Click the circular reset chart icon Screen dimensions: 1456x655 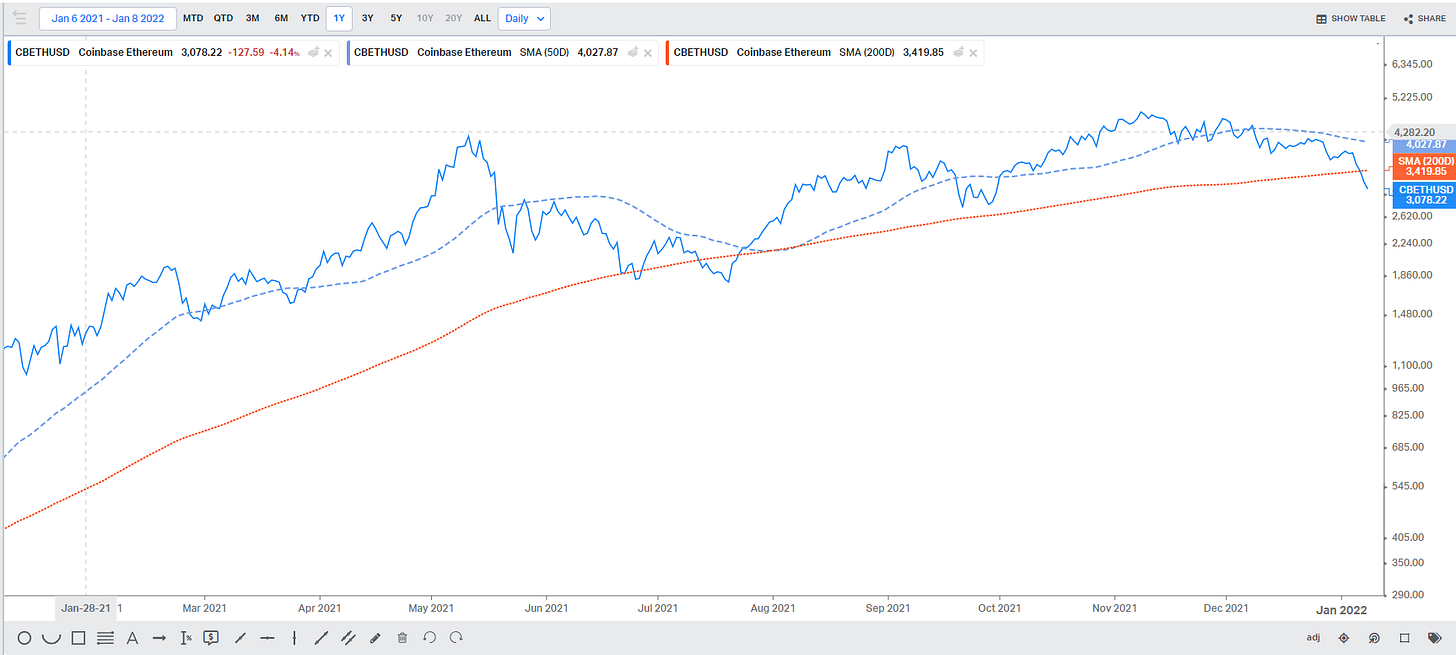pyautogui.click(x=1374, y=637)
